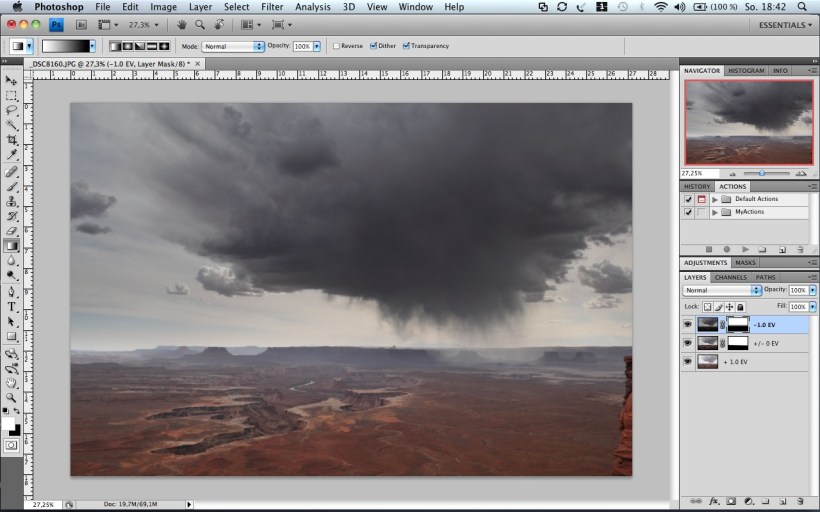Open the Filter menu
Image resolution: width=820 pixels, height=512 pixels.
click(x=272, y=7)
